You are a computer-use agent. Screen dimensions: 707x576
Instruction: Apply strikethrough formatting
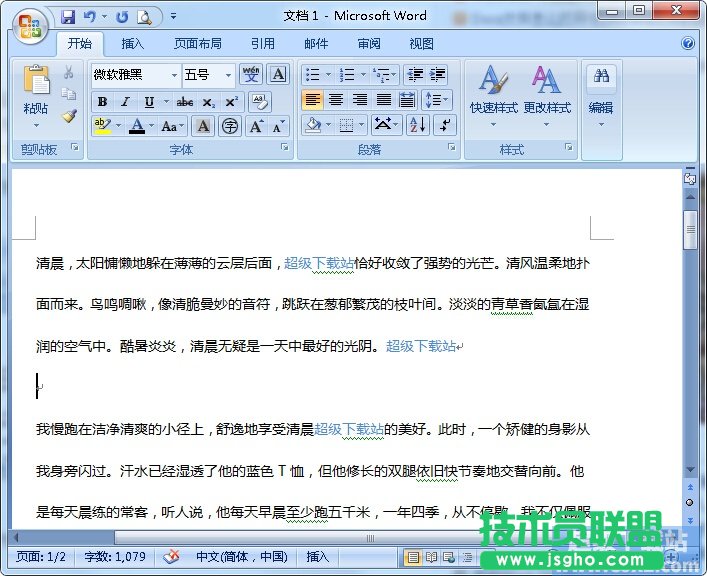[185, 102]
